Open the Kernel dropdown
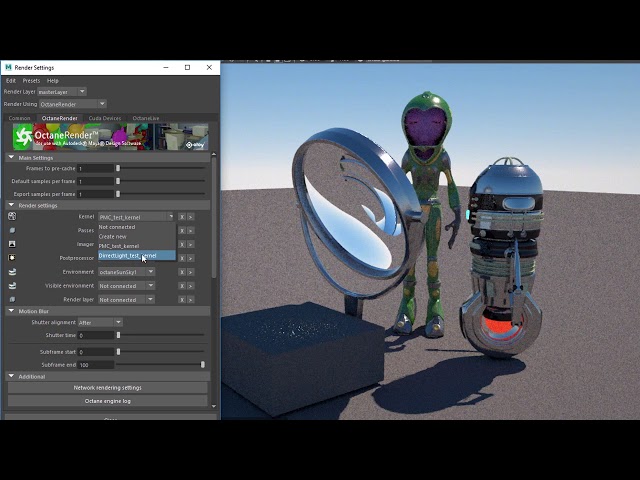This screenshot has height=480, width=640. click(x=137, y=217)
